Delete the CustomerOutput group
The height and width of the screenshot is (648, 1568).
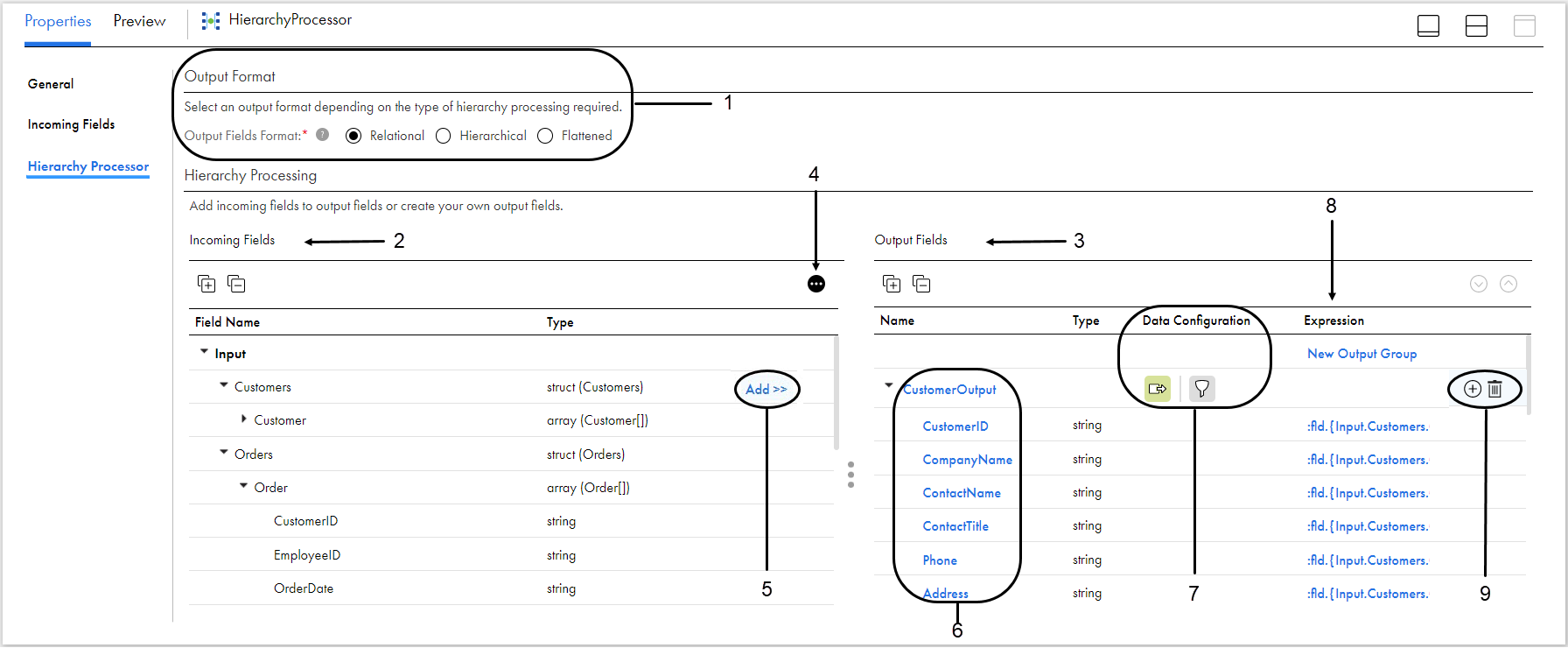tap(1495, 389)
